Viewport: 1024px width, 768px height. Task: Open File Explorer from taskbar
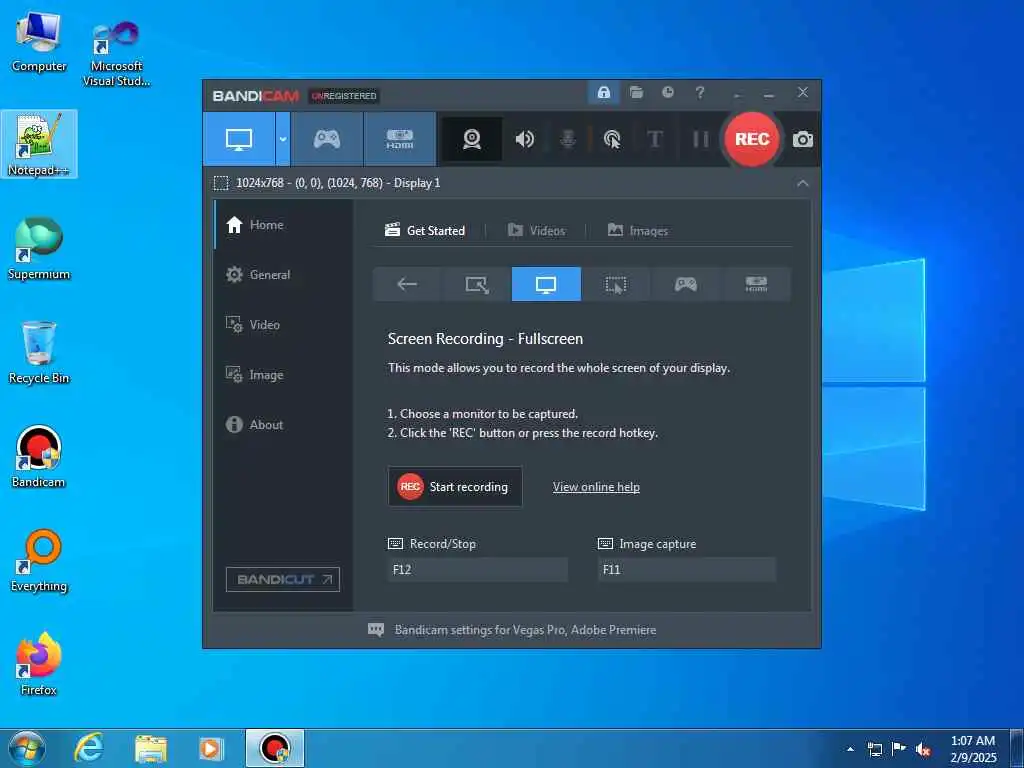151,748
